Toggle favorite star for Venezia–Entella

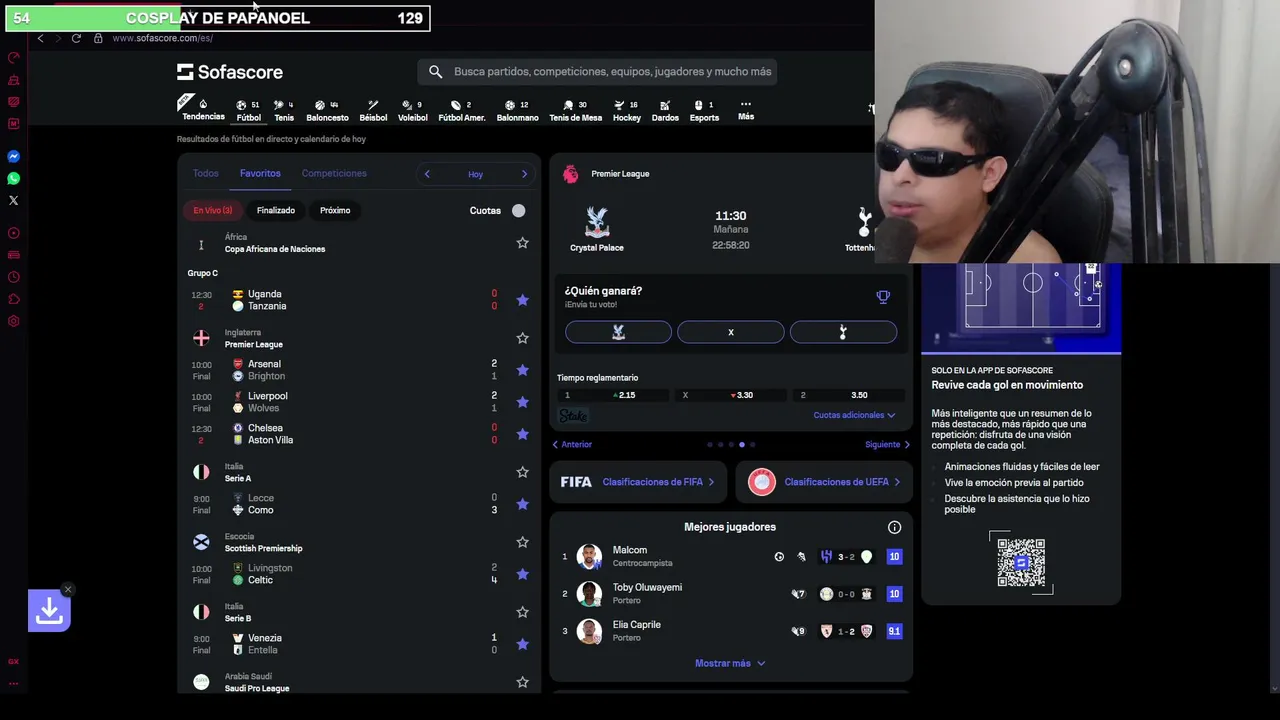point(522,644)
